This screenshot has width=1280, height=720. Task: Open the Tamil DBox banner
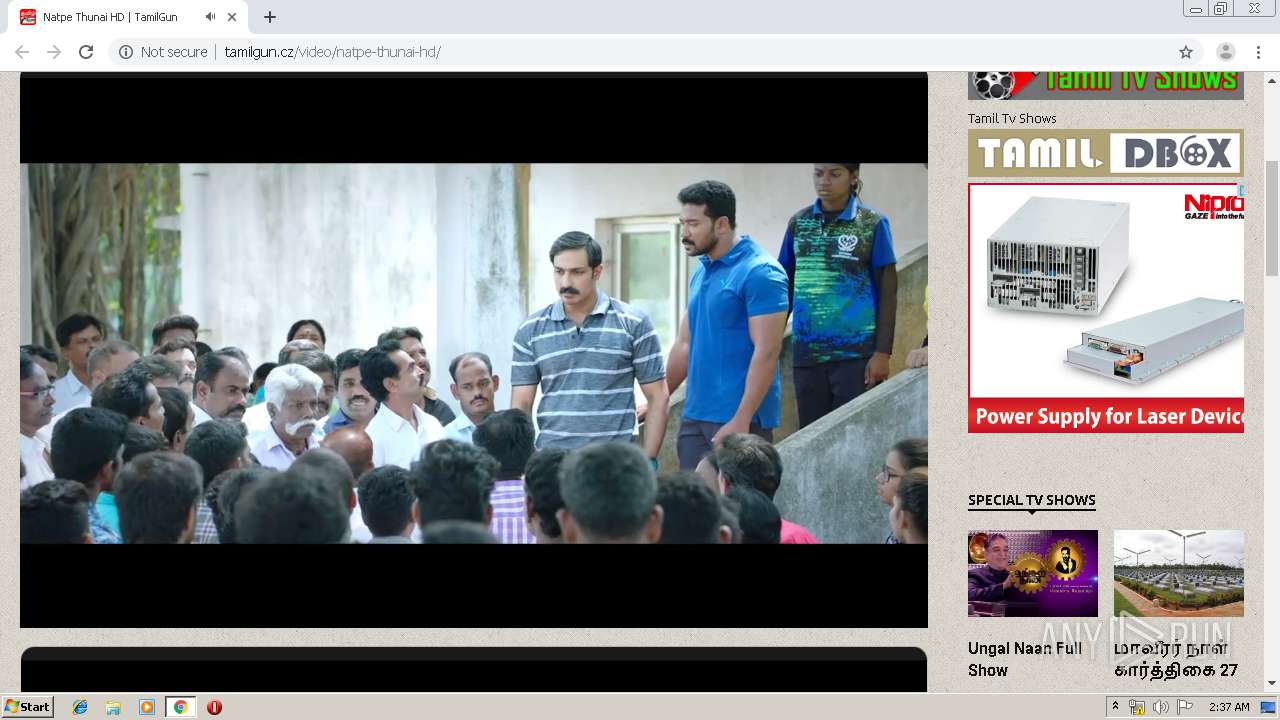click(x=1106, y=153)
